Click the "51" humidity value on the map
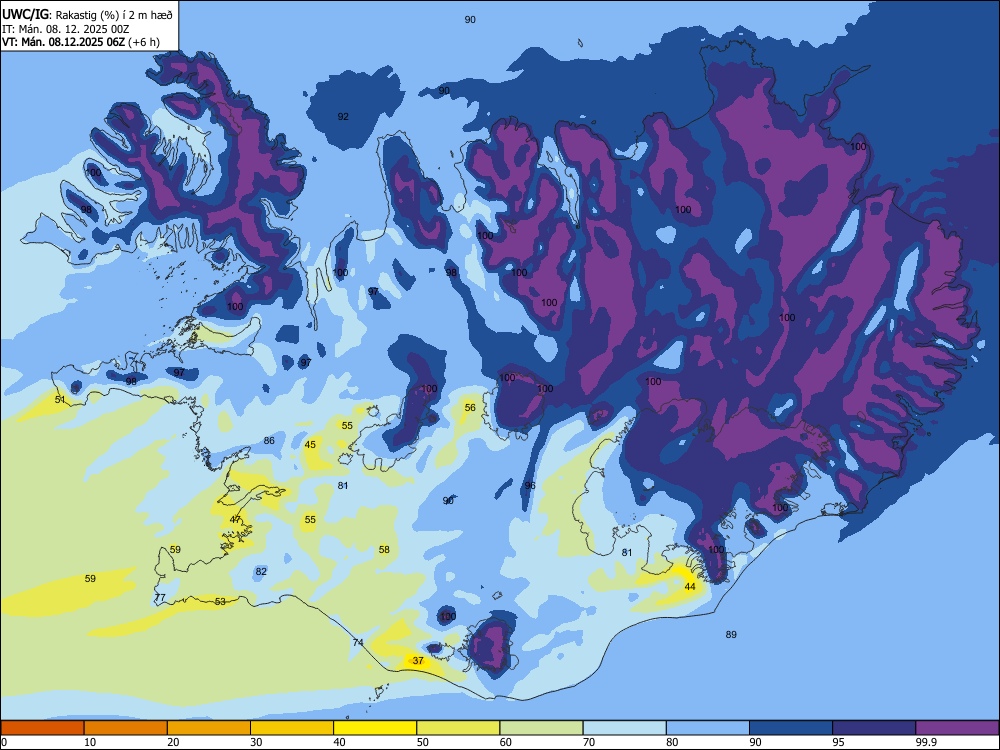This screenshot has height=750, width=1000. 60,399
